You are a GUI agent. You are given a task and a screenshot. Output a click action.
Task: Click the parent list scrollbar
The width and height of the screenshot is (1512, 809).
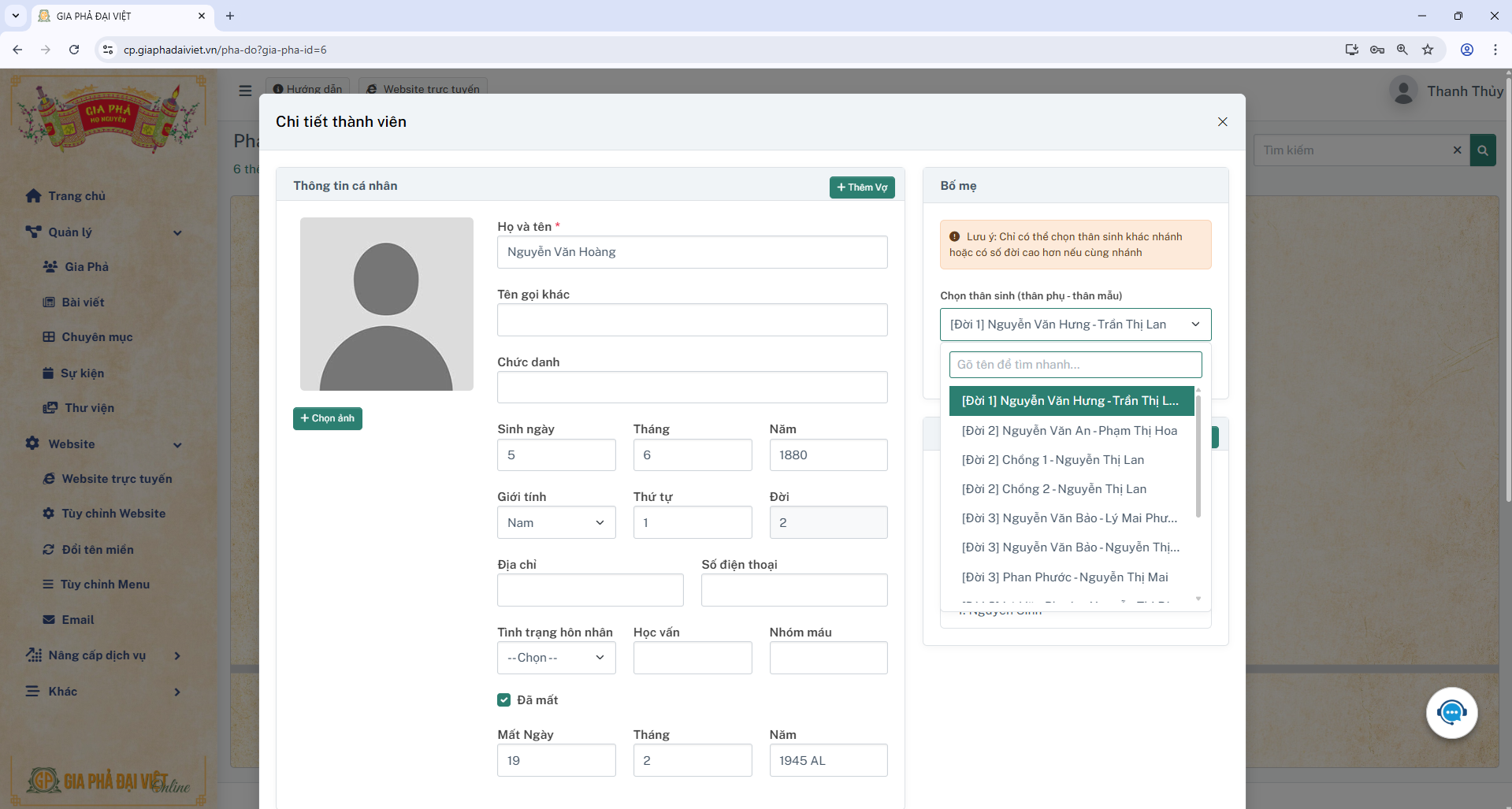tap(1198, 457)
